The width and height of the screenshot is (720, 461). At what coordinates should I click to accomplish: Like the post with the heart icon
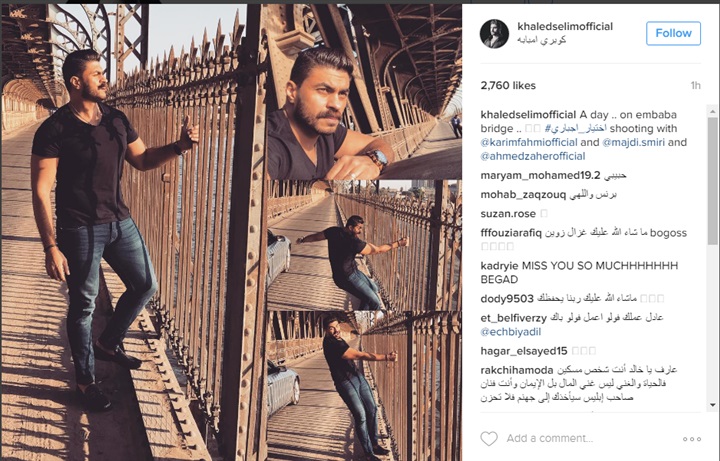pyautogui.click(x=489, y=439)
